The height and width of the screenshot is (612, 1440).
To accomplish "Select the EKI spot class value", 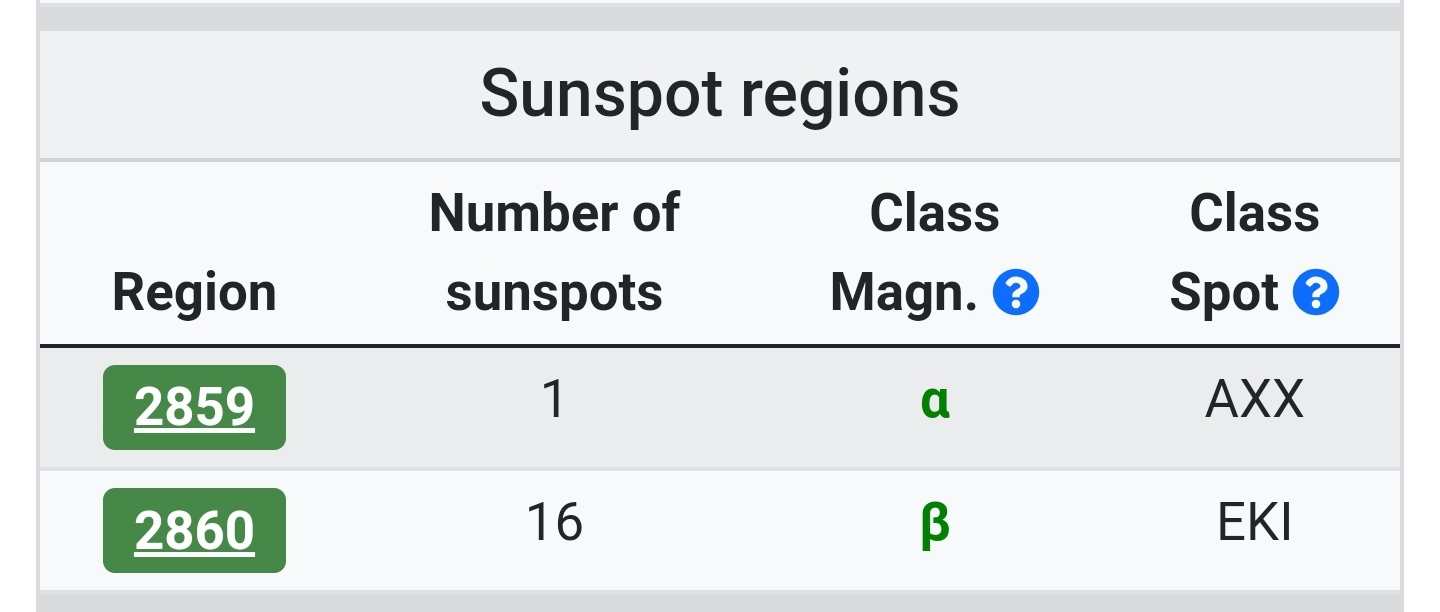I will tap(1255, 524).
